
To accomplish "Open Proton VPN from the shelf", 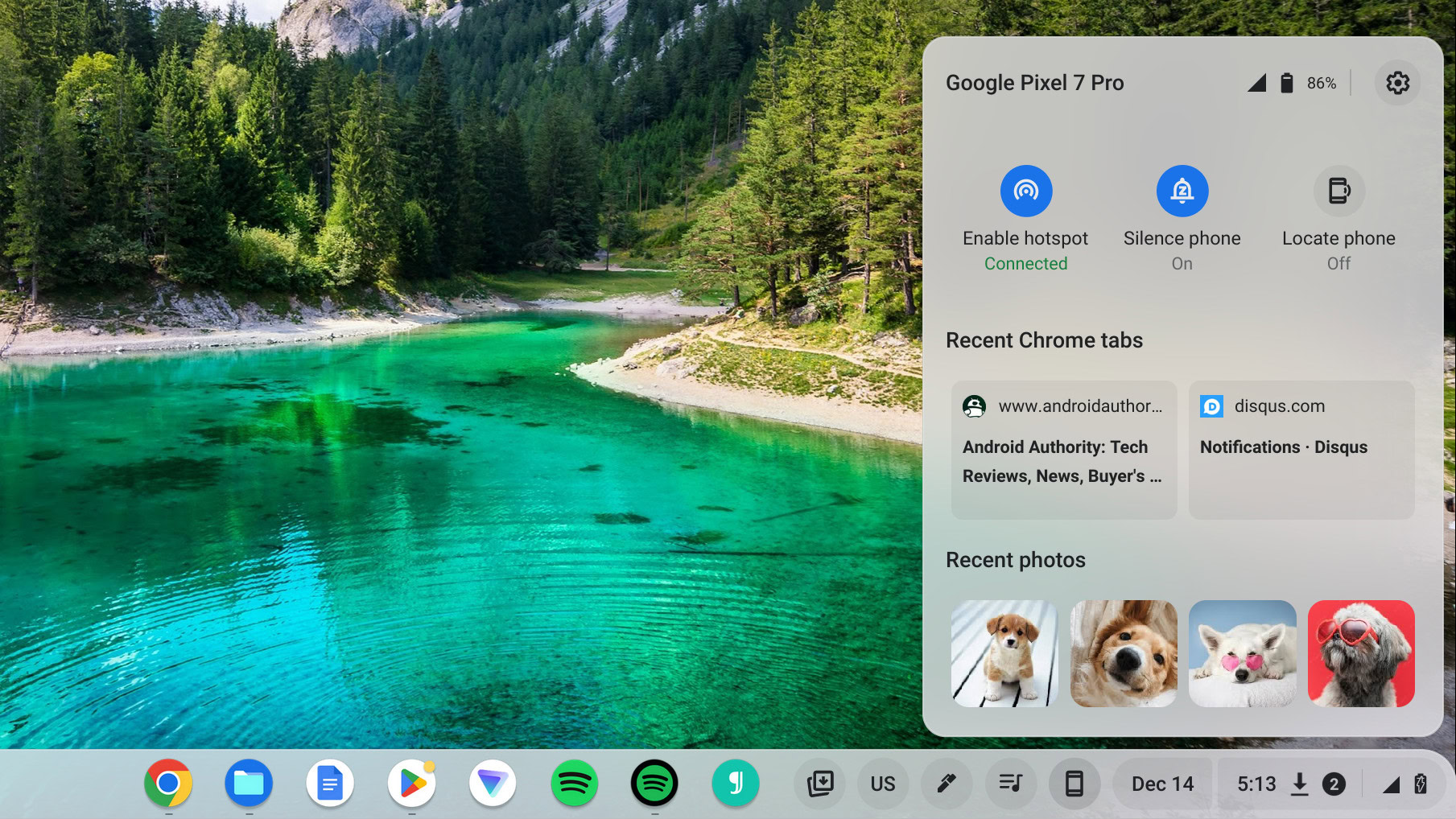I will tap(493, 783).
